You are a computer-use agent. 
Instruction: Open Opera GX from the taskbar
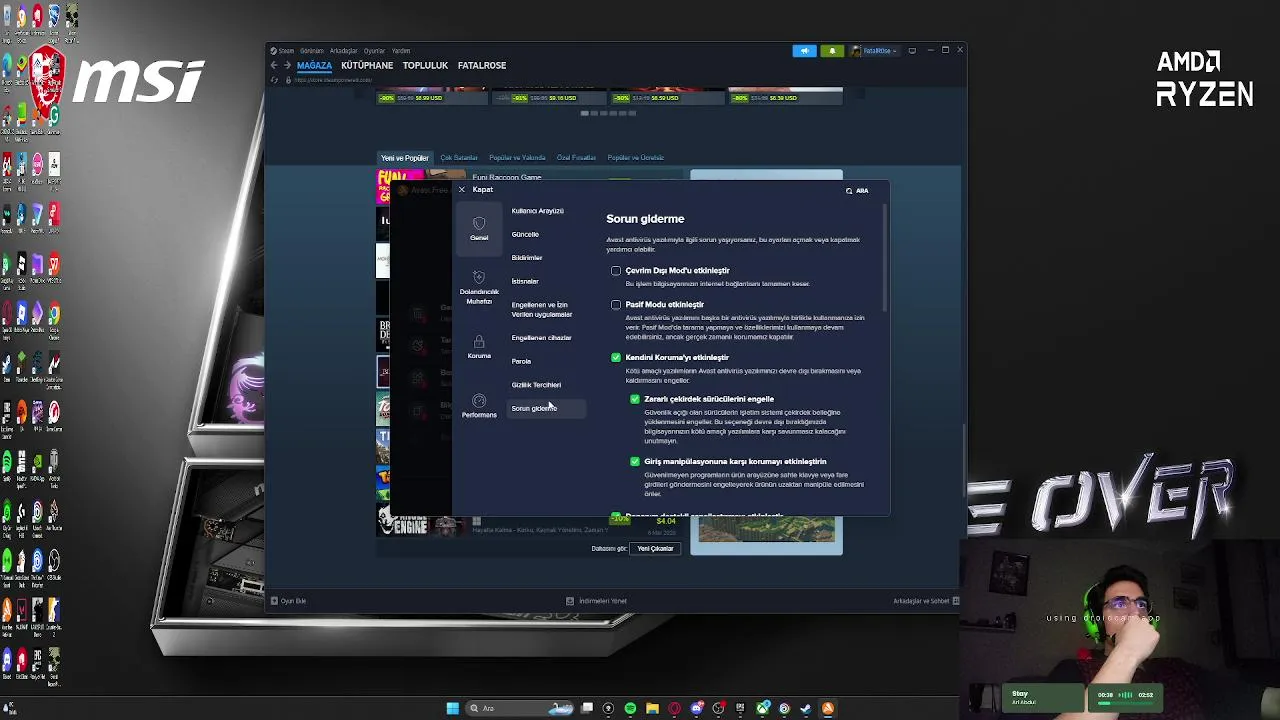point(674,708)
